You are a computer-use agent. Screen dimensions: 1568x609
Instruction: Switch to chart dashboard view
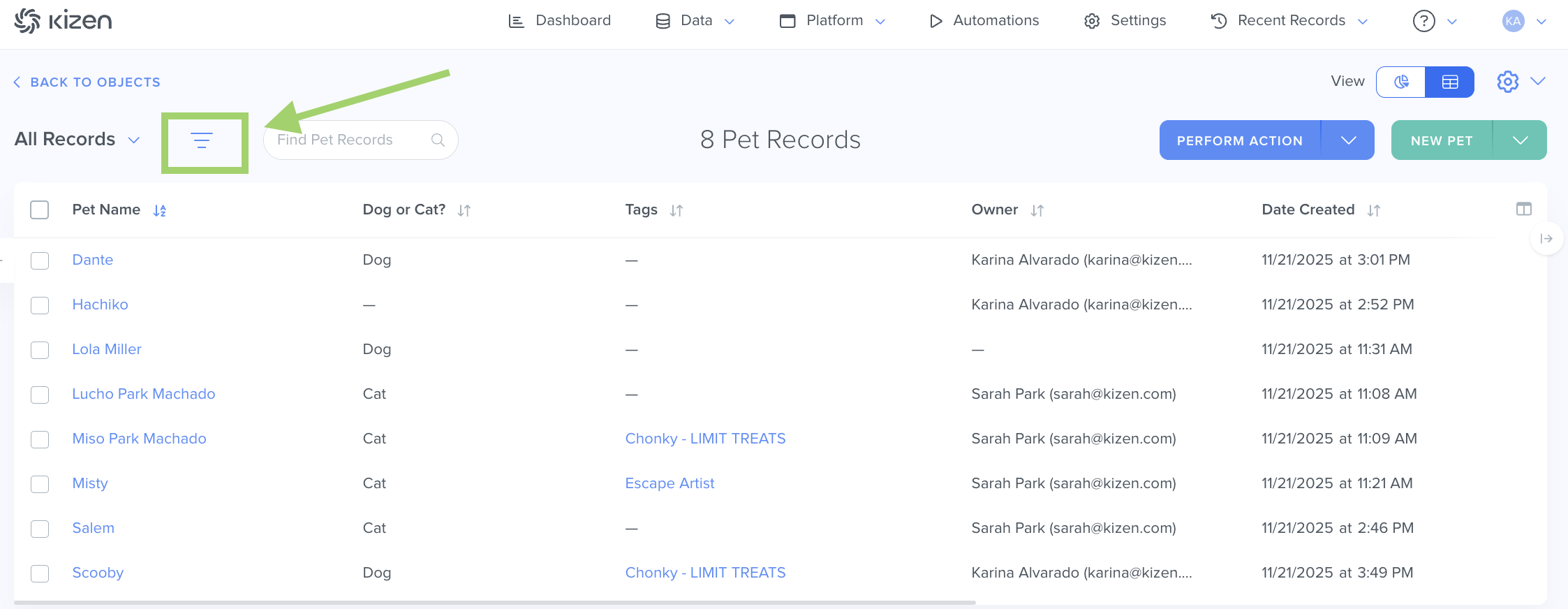click(x=1401, y=82)
